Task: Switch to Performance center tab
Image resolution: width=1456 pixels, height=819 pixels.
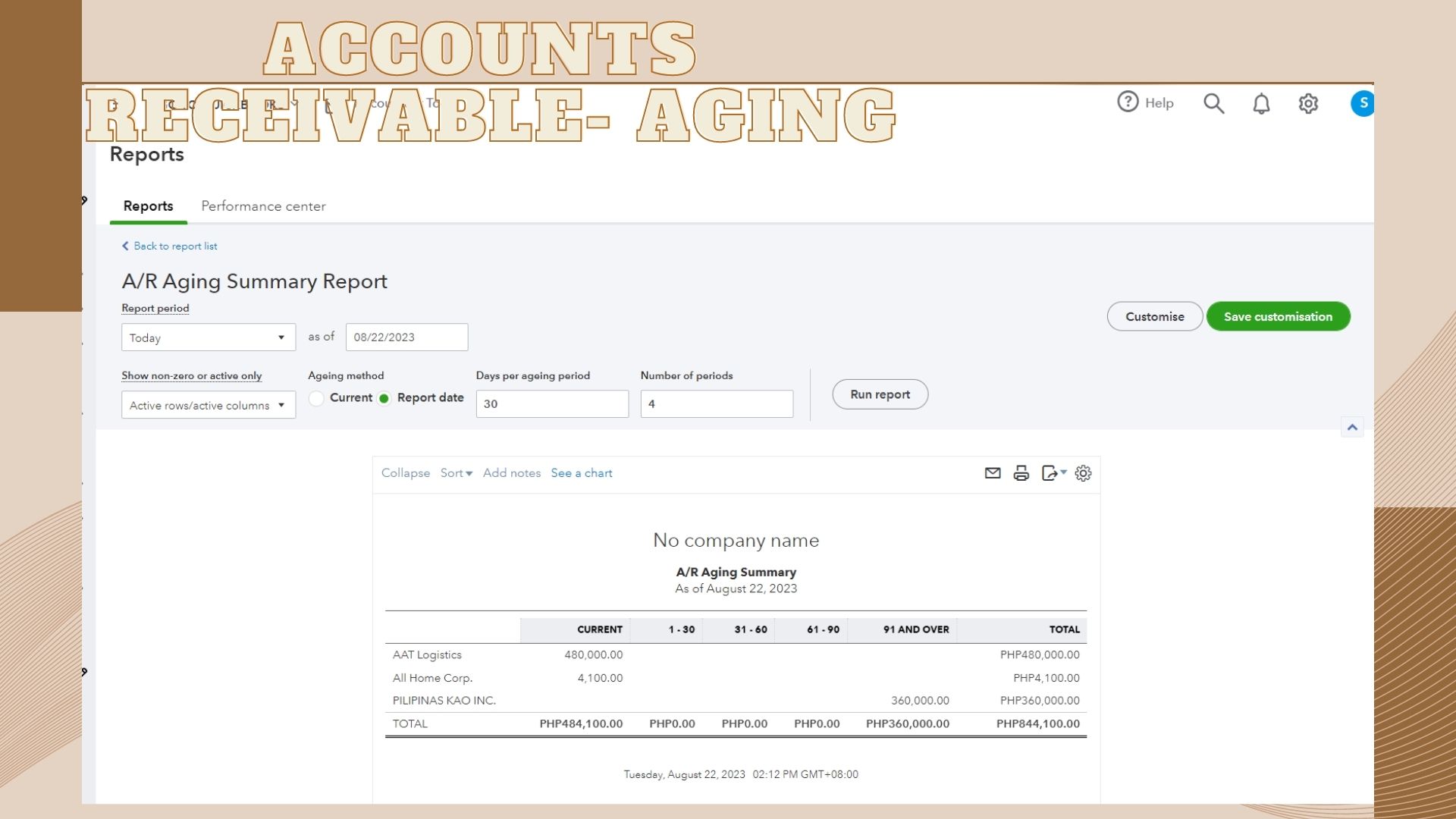Action: tap(263, 206)
